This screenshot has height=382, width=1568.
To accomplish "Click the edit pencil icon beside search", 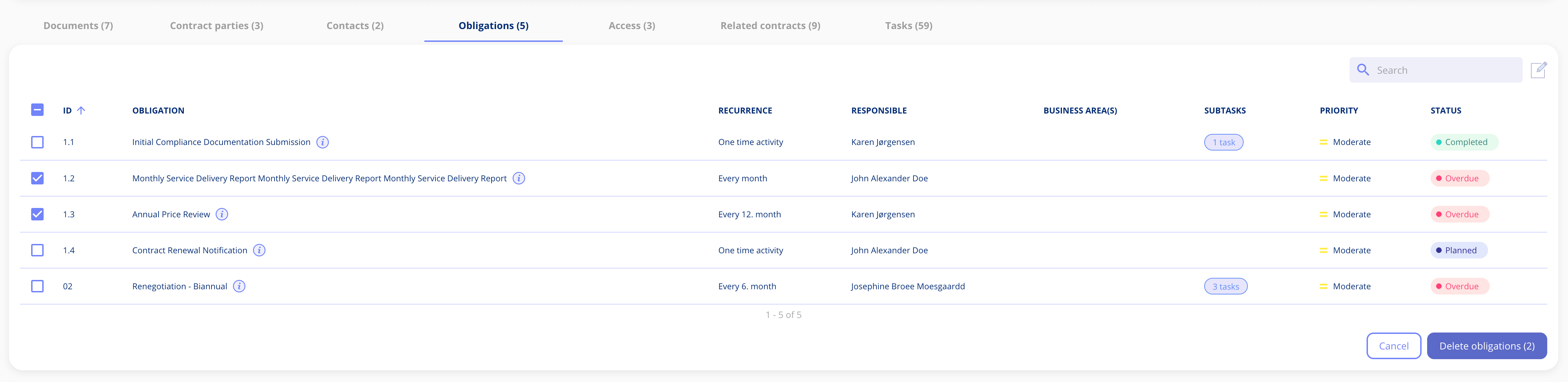I will (x=1538, y=70).
